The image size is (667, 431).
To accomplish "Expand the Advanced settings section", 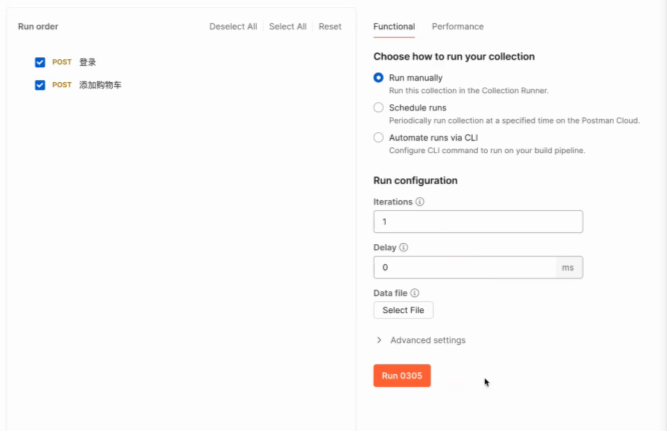I will click(x=420, y=340).
